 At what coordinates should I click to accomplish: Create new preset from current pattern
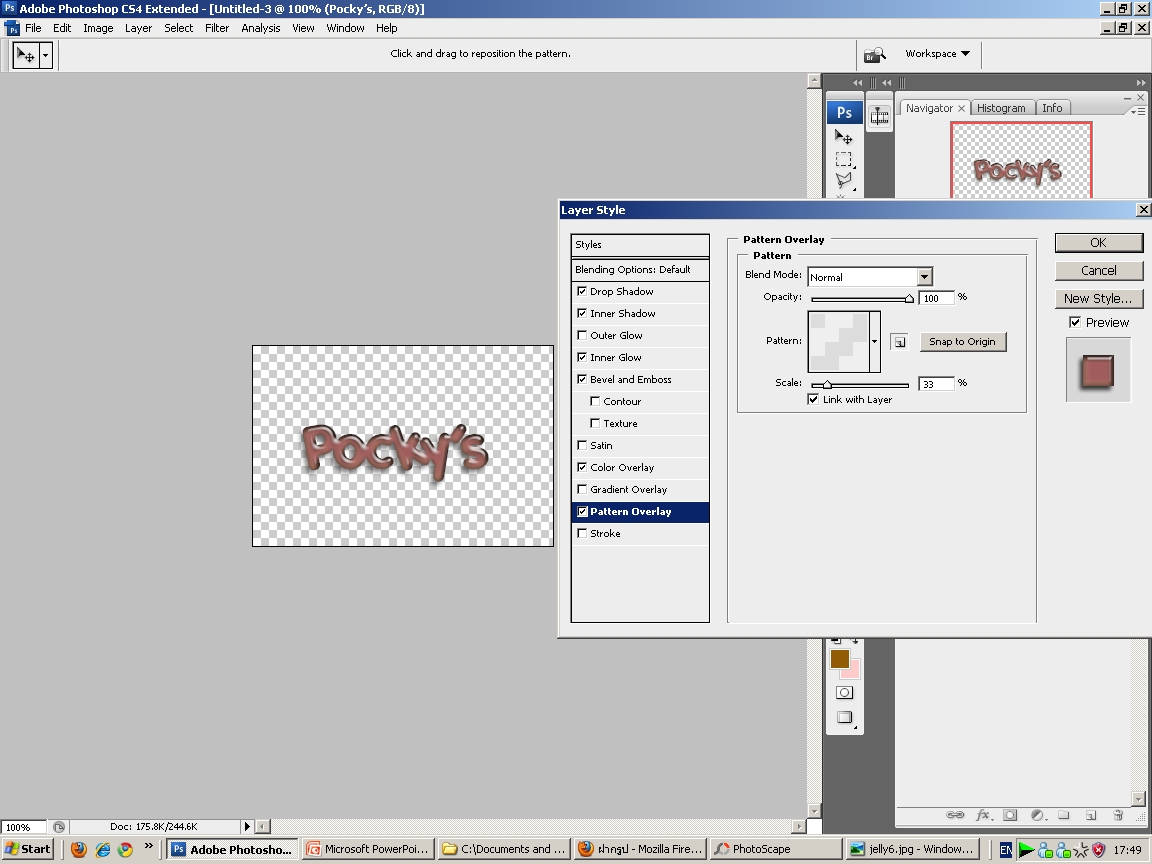(x=899, y=342)
